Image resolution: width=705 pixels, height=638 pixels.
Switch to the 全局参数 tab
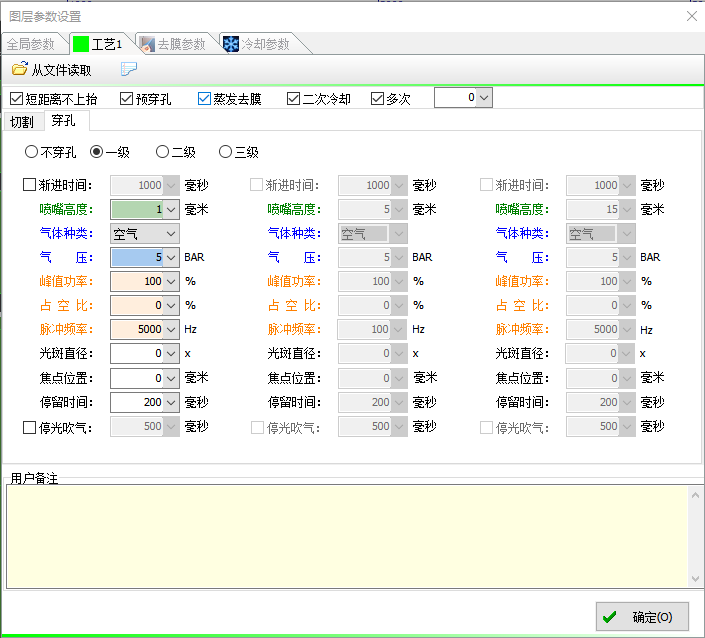[31, 44]
